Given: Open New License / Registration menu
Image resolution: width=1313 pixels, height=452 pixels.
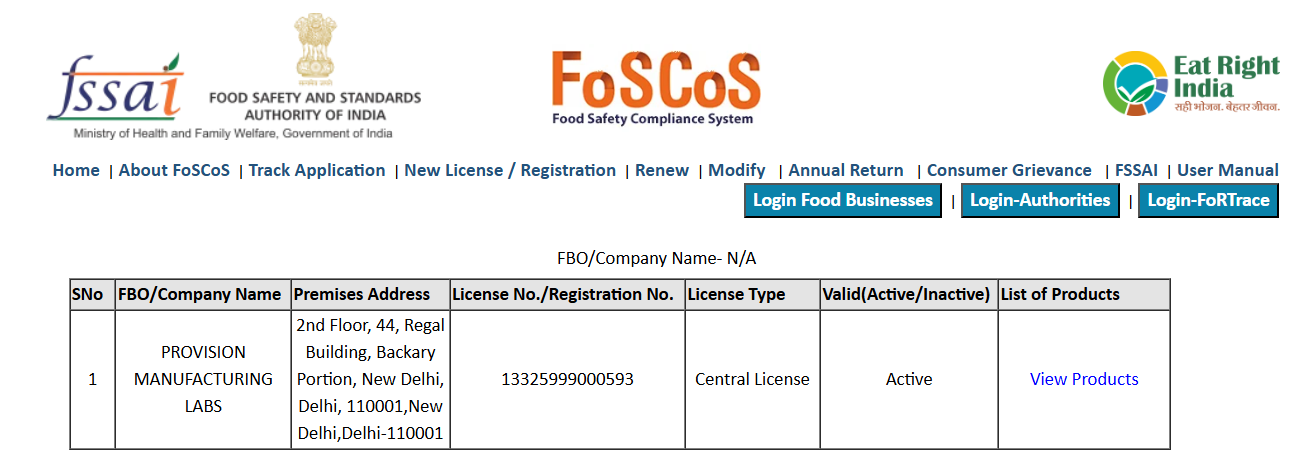Looking at the screenshot, I should (510, 170).
